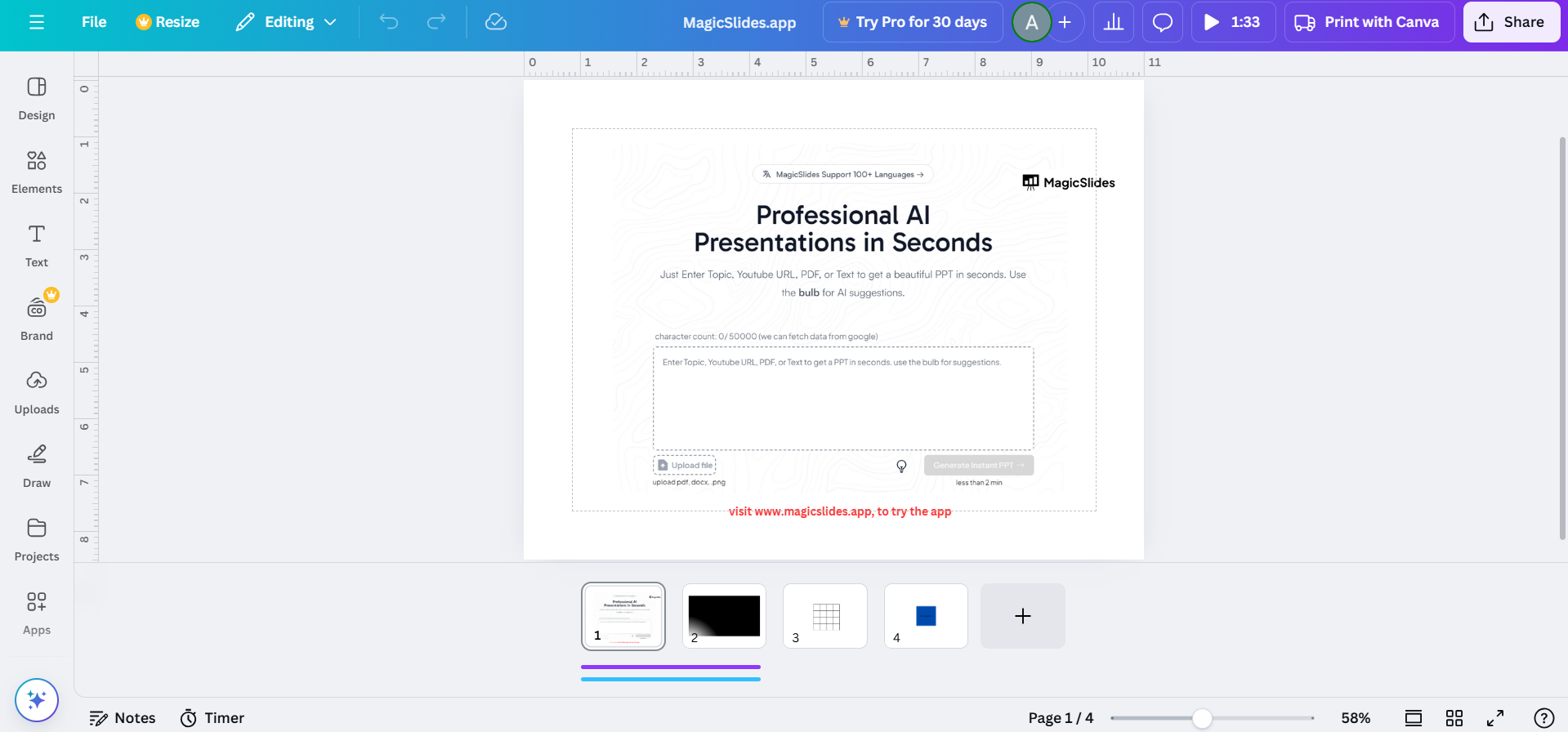This screenshot has width=1568, height=732.
Task: Click the MagicSlides.app document title
Action: point(739,23)
